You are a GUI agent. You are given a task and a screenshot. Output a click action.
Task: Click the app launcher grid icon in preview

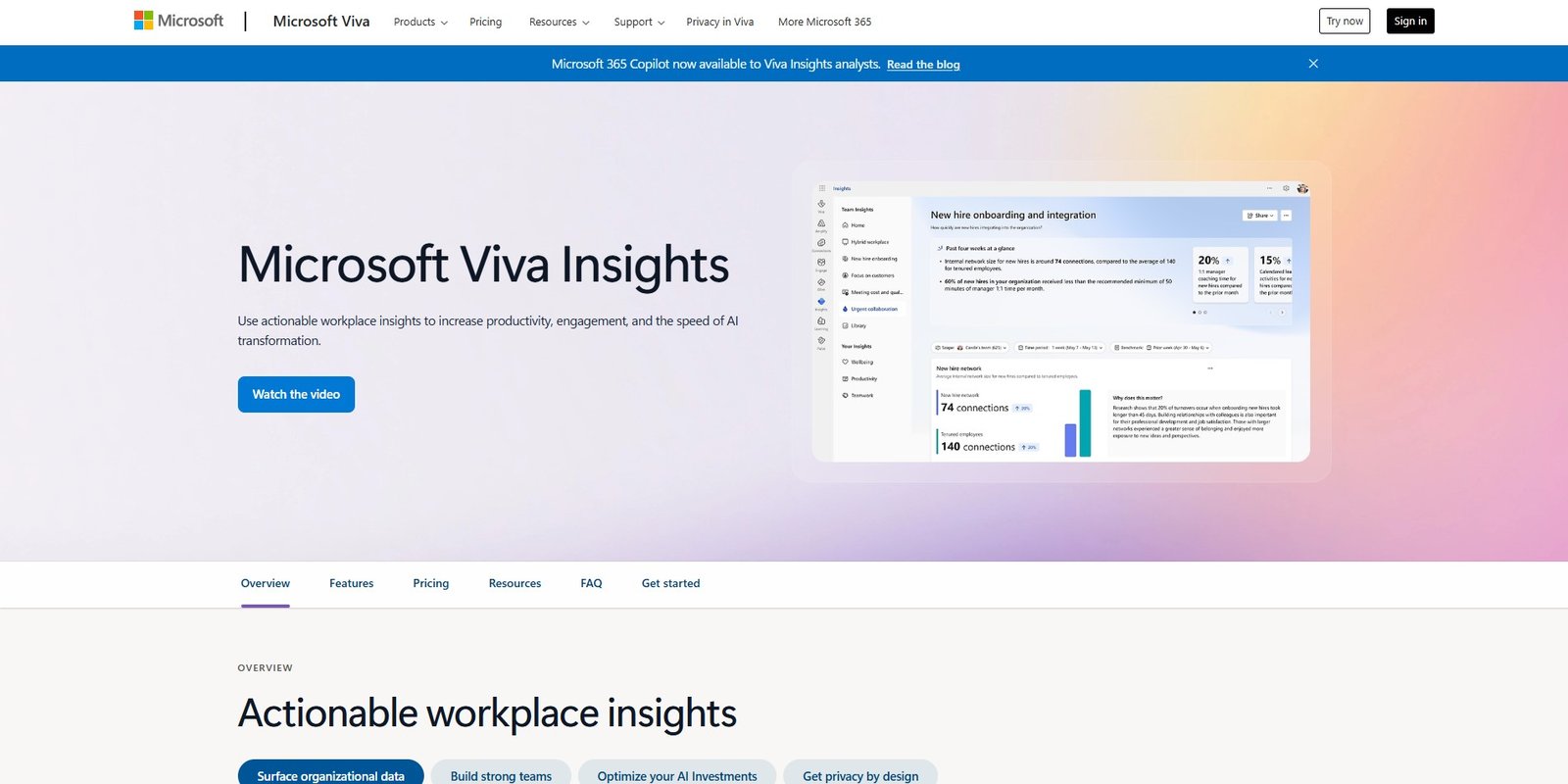(822, 188)
